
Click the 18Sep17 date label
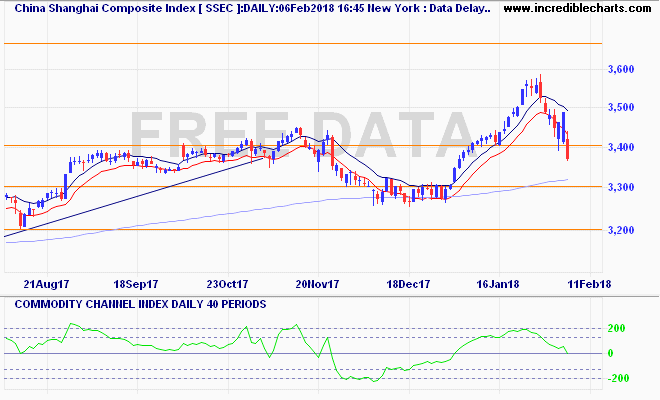click(136, 284)
